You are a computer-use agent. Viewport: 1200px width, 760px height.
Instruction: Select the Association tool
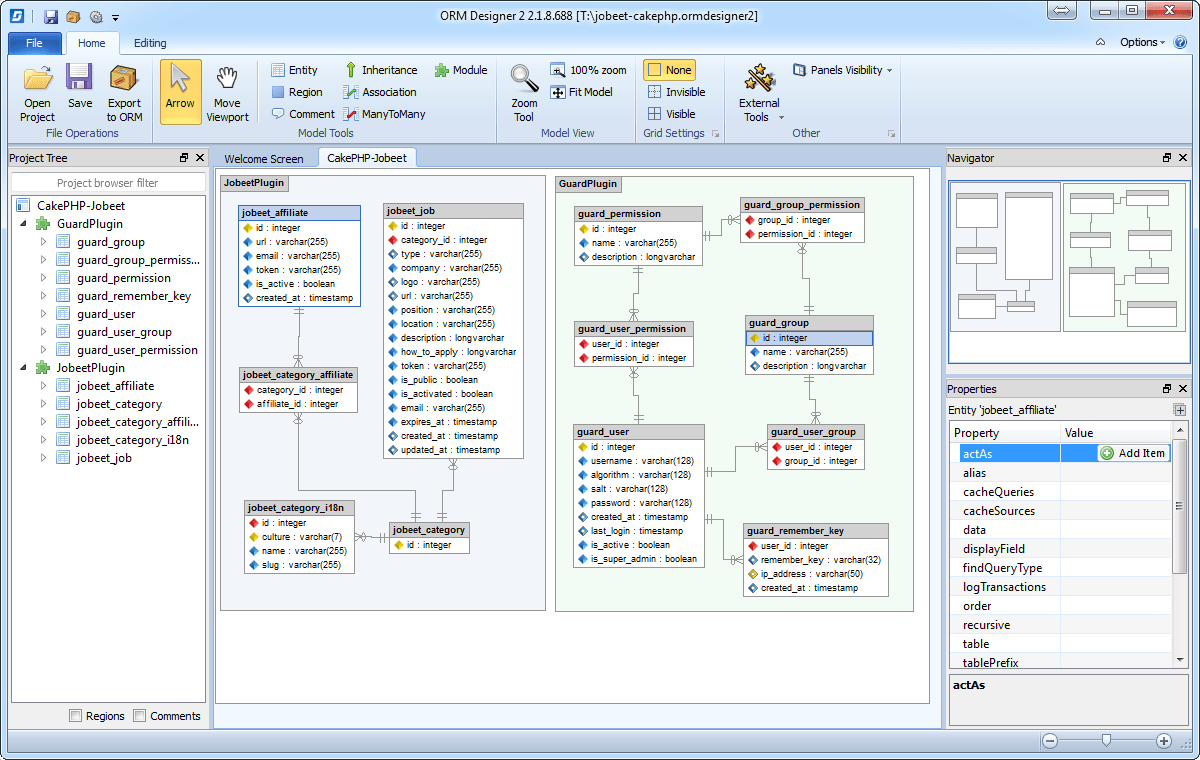click(380, 92)
